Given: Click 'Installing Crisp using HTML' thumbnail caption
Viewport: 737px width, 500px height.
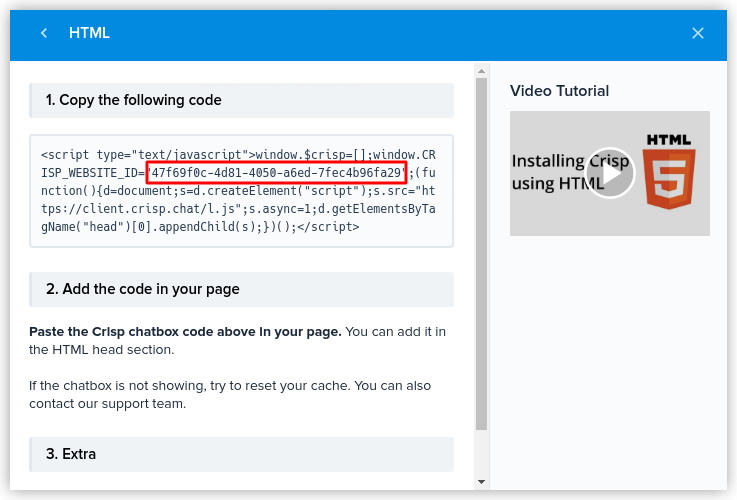Looking at the screenshot, I should 570,172.
